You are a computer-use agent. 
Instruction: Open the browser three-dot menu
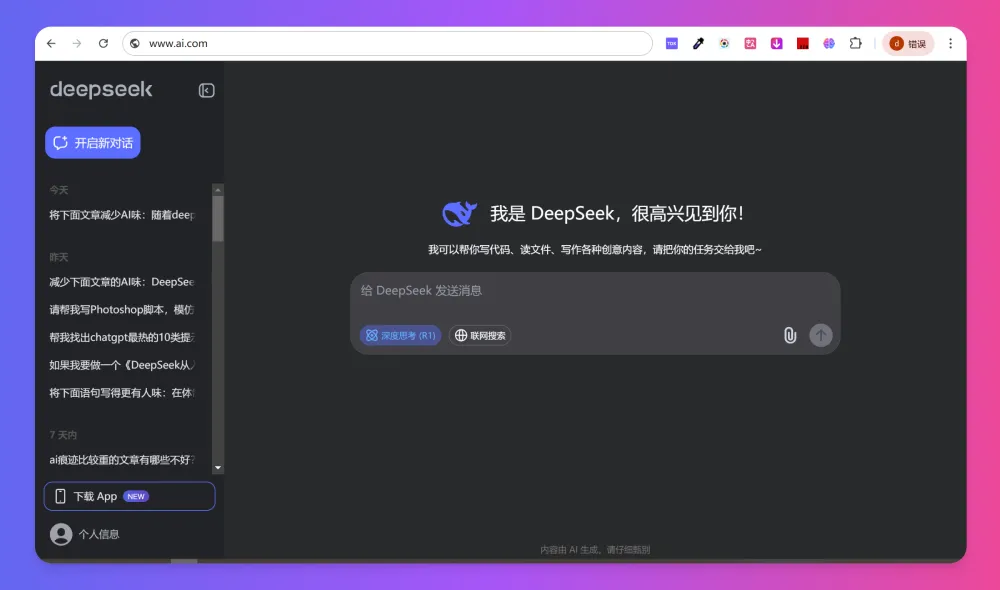(949, 43)
